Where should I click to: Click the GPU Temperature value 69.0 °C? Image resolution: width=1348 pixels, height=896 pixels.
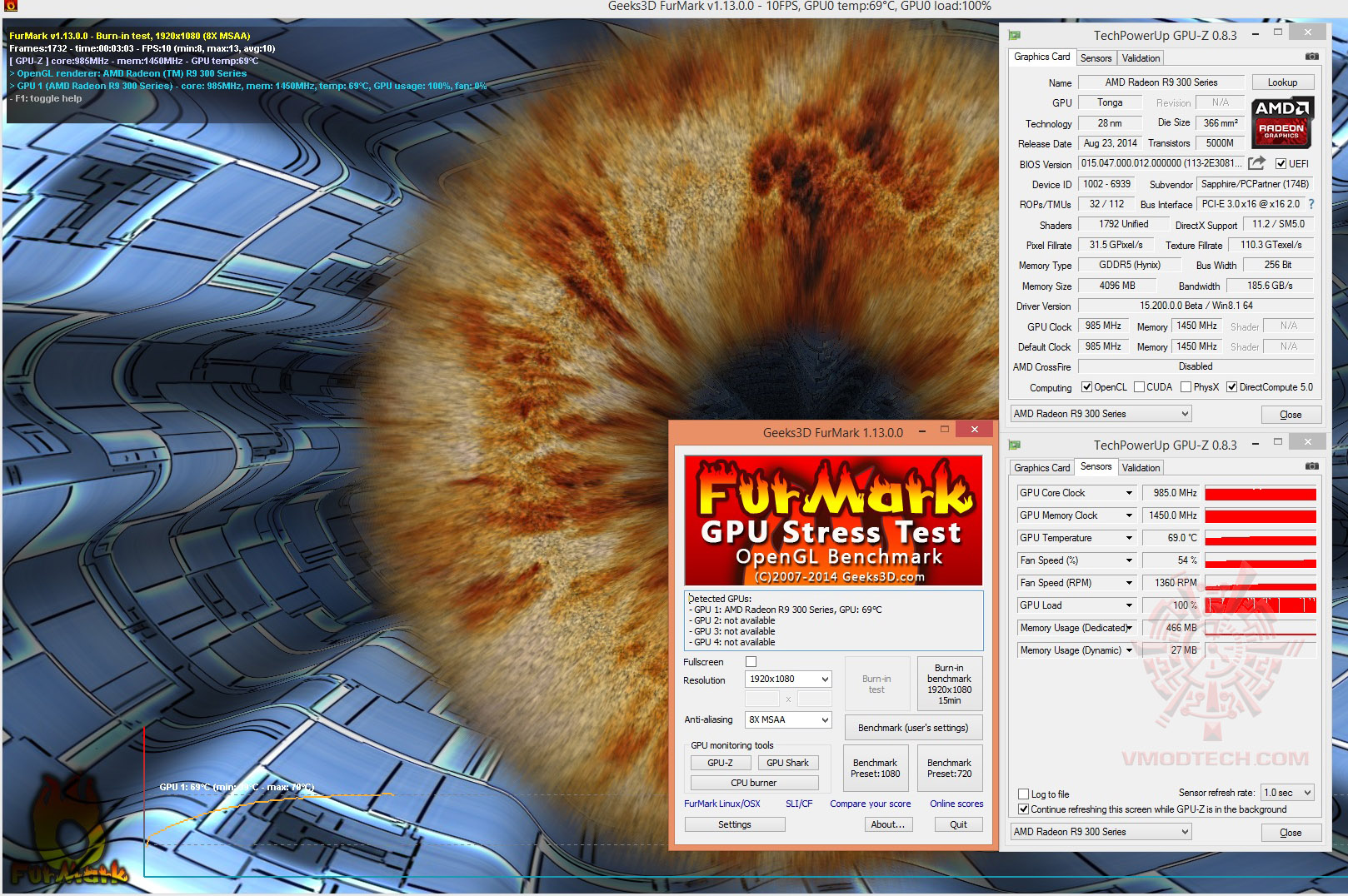coord(1171,538)
